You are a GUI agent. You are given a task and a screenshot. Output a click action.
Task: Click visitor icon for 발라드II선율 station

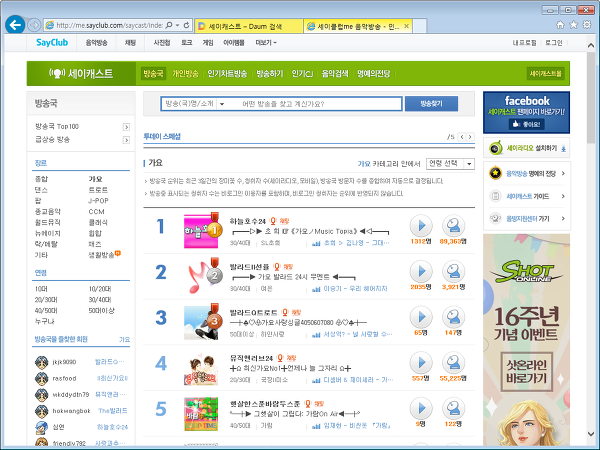pos(453,271)
